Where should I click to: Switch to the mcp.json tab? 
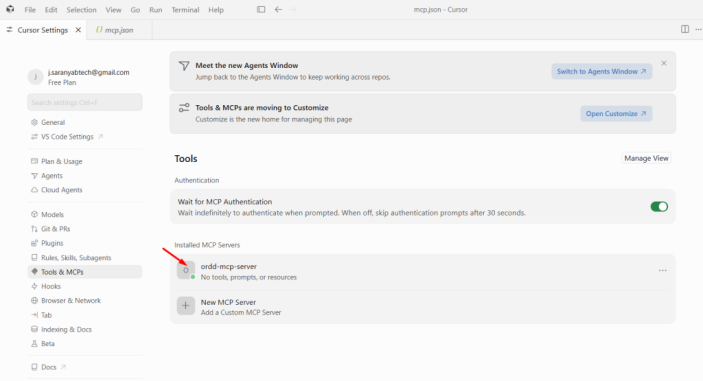(119, 30)
